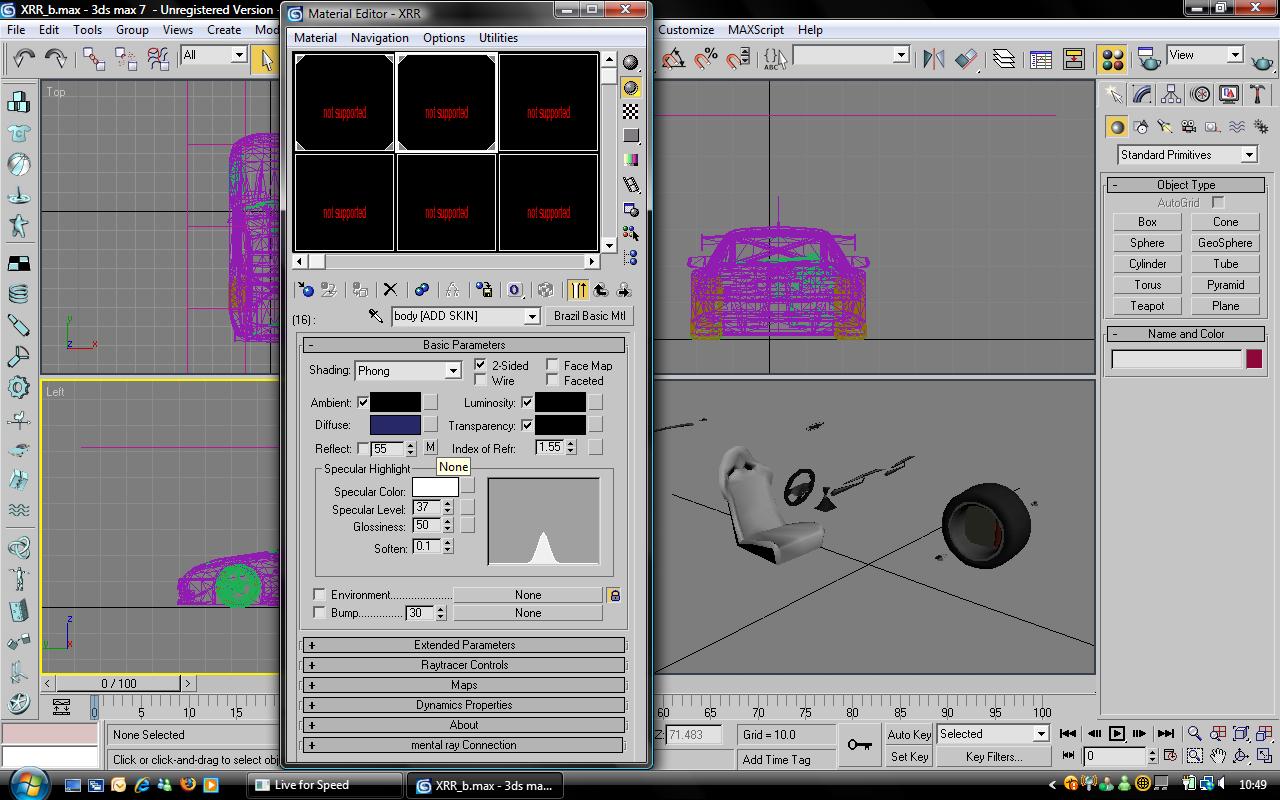Click the Diffuse color swatch

click(395, 425)
